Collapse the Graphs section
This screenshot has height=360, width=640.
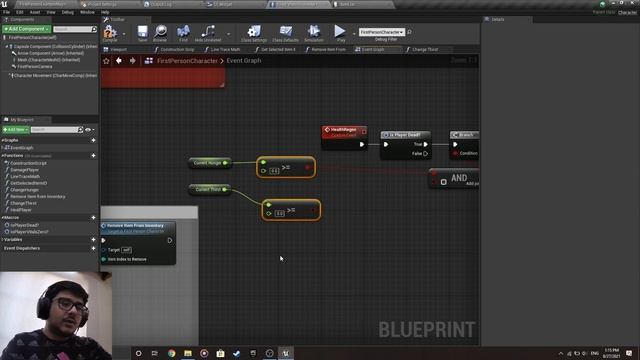pos(3,140)
